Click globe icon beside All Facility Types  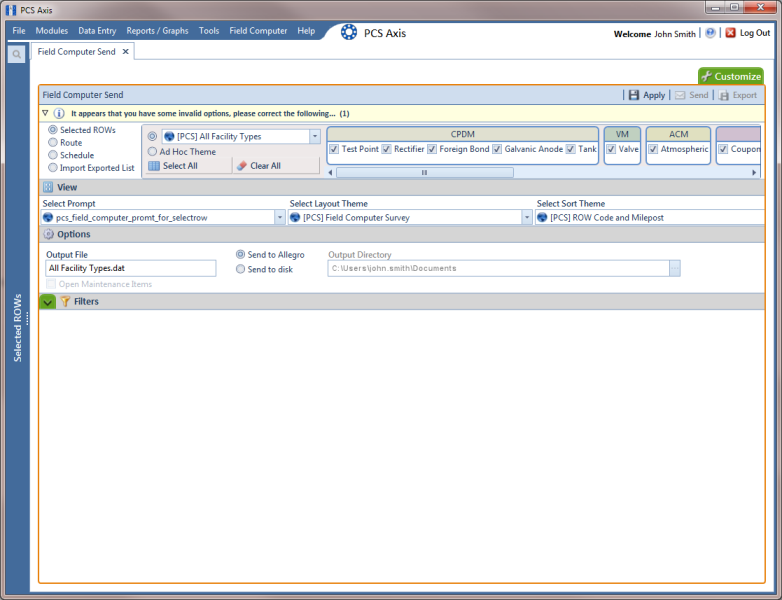click(170, 136)
